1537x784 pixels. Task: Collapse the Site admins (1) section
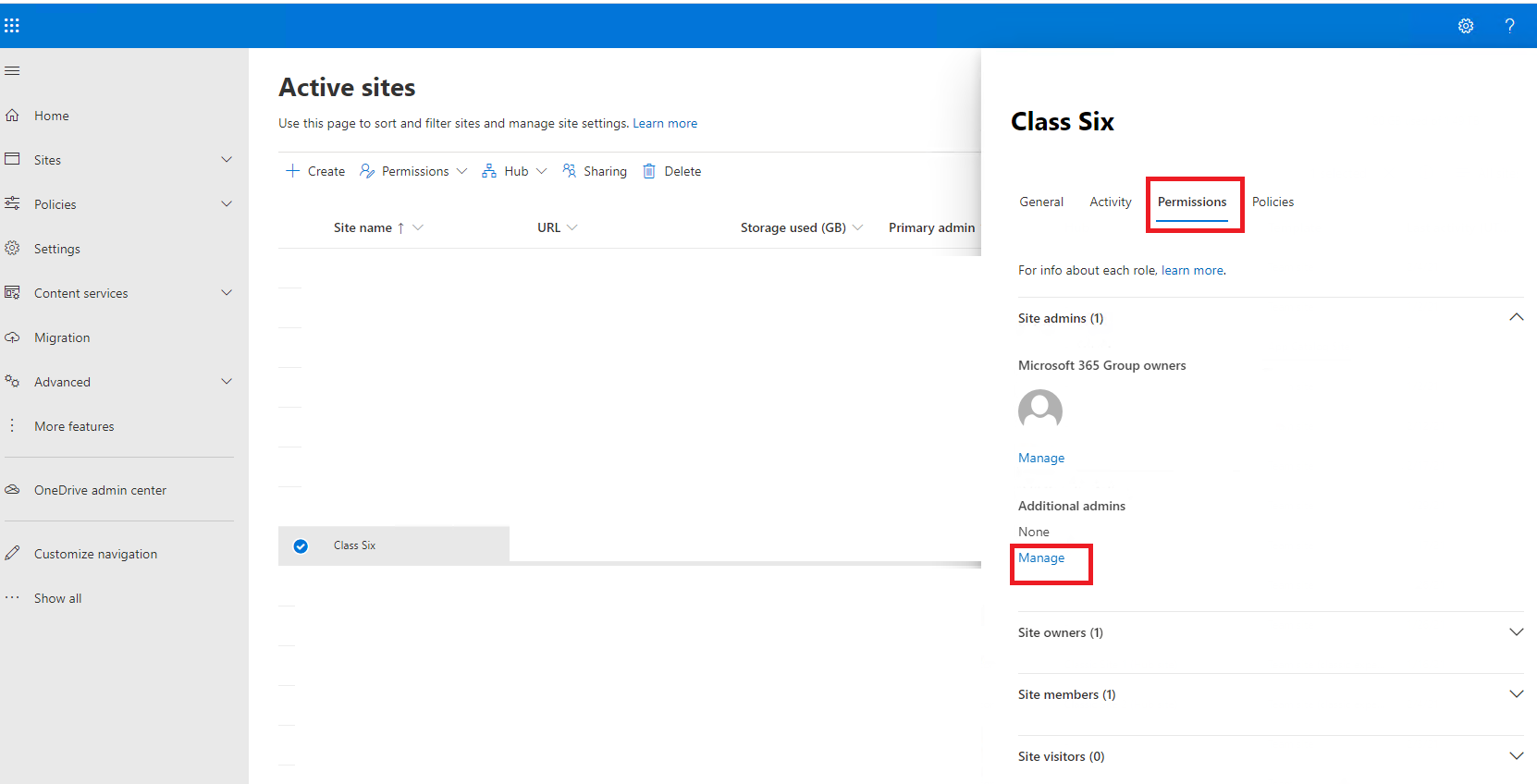[x=1516, y=317]
